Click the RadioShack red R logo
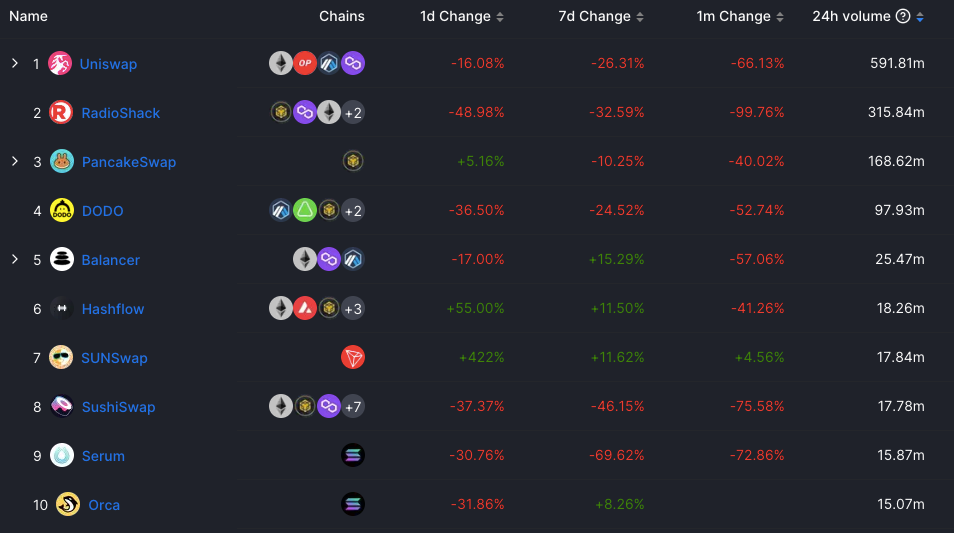This screenshot has width=954, height=533. click(x=61, y=113)
